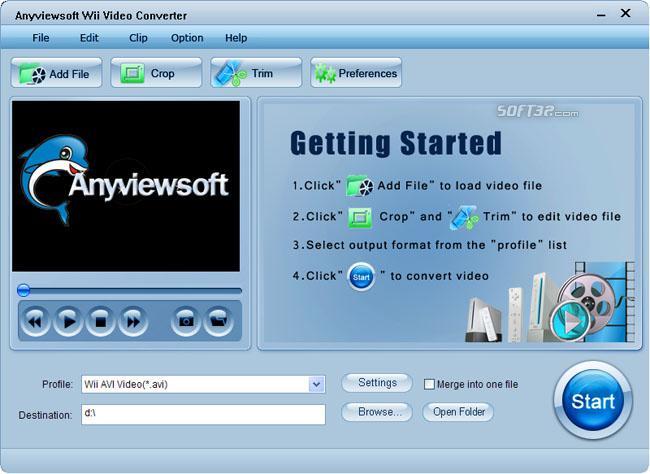Expand the Profile dropdown list
The image size is (650, 474).
click(316, 384)
